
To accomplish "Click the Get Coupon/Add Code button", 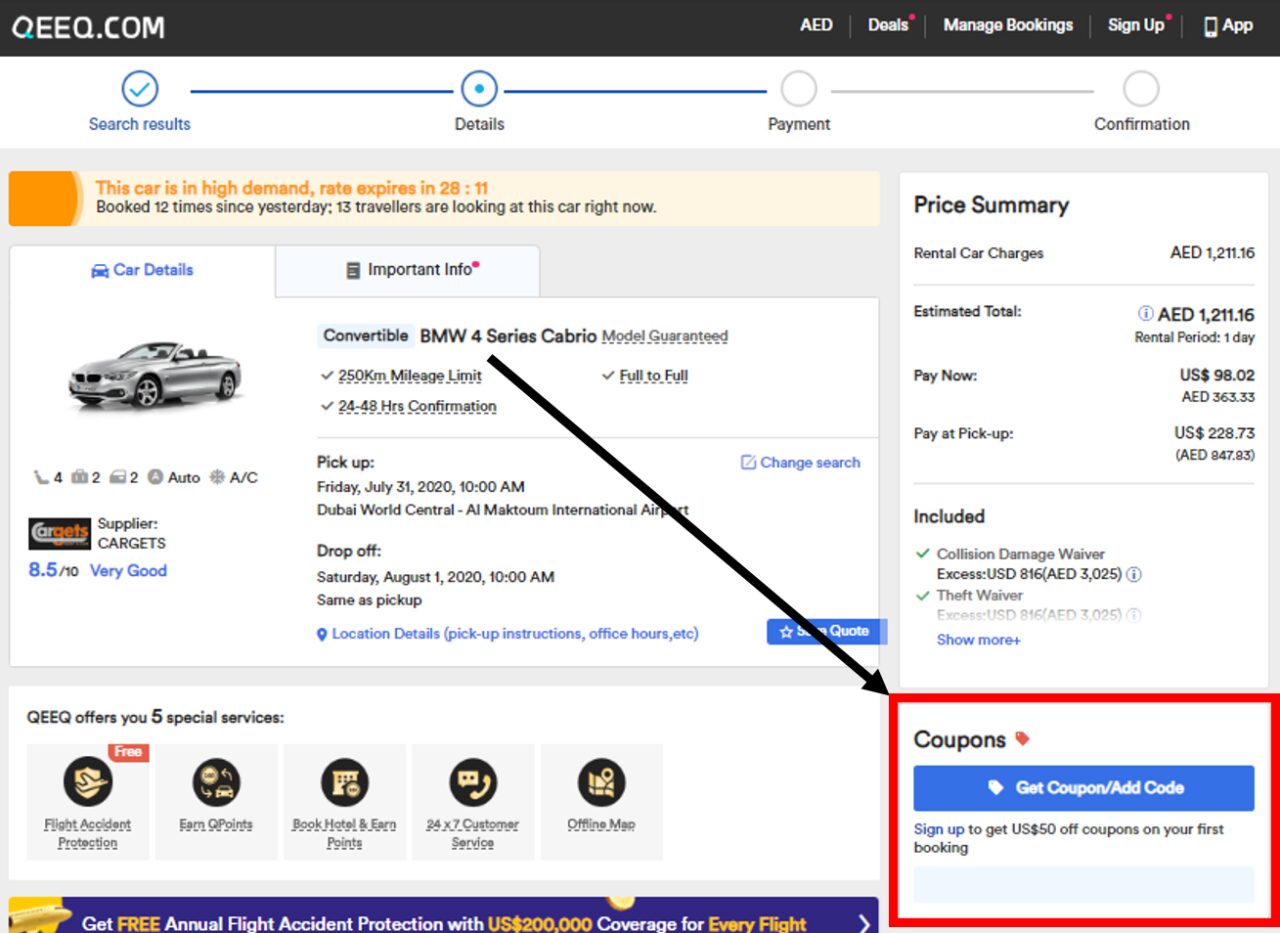I will 1084,788.
